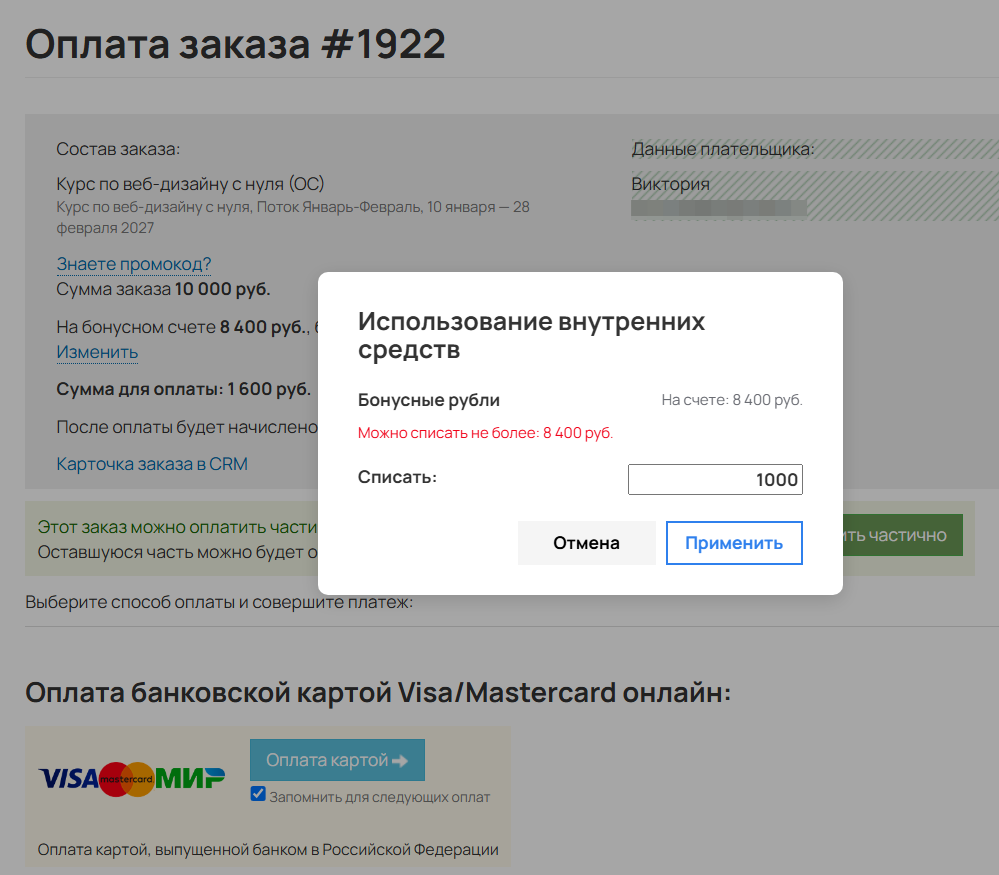Click payer name Виктория
The height and width of the screenshot is (875, 999).
click(x=670, y=184)
